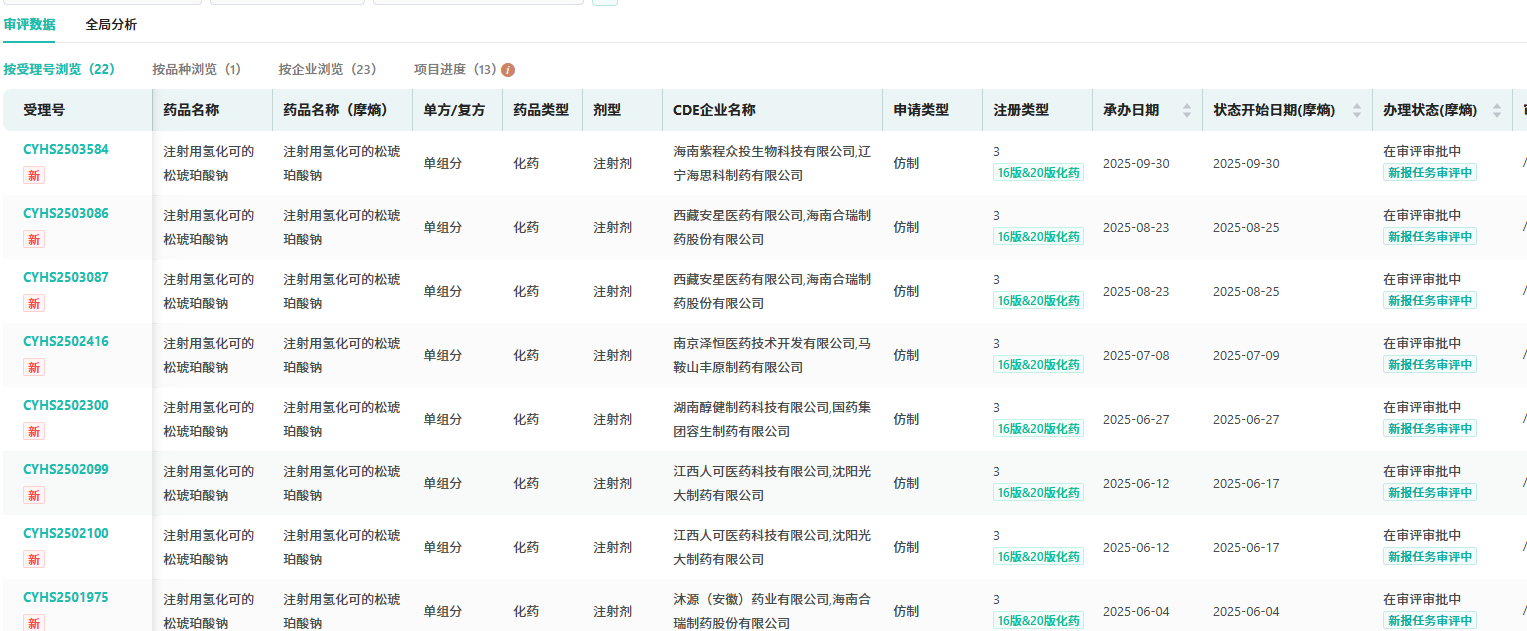Viewport: 1527px width, 631px height.
Task: Click the 新 badge under CYHS2503584
Action: (x=34, y=176)
